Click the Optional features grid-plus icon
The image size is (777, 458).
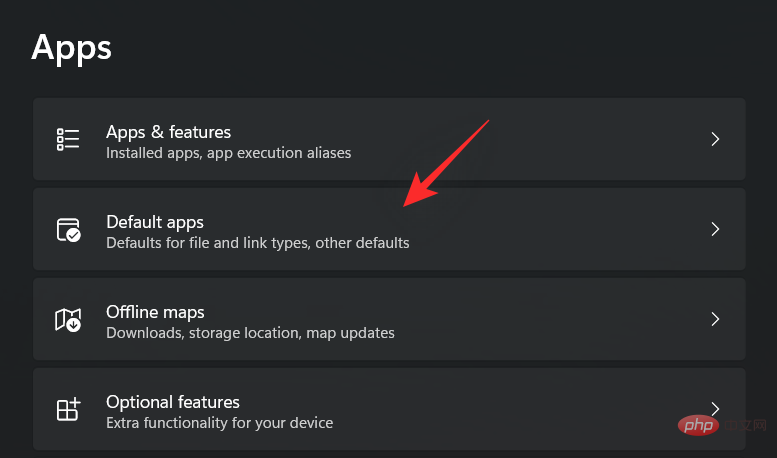[68, 409]
